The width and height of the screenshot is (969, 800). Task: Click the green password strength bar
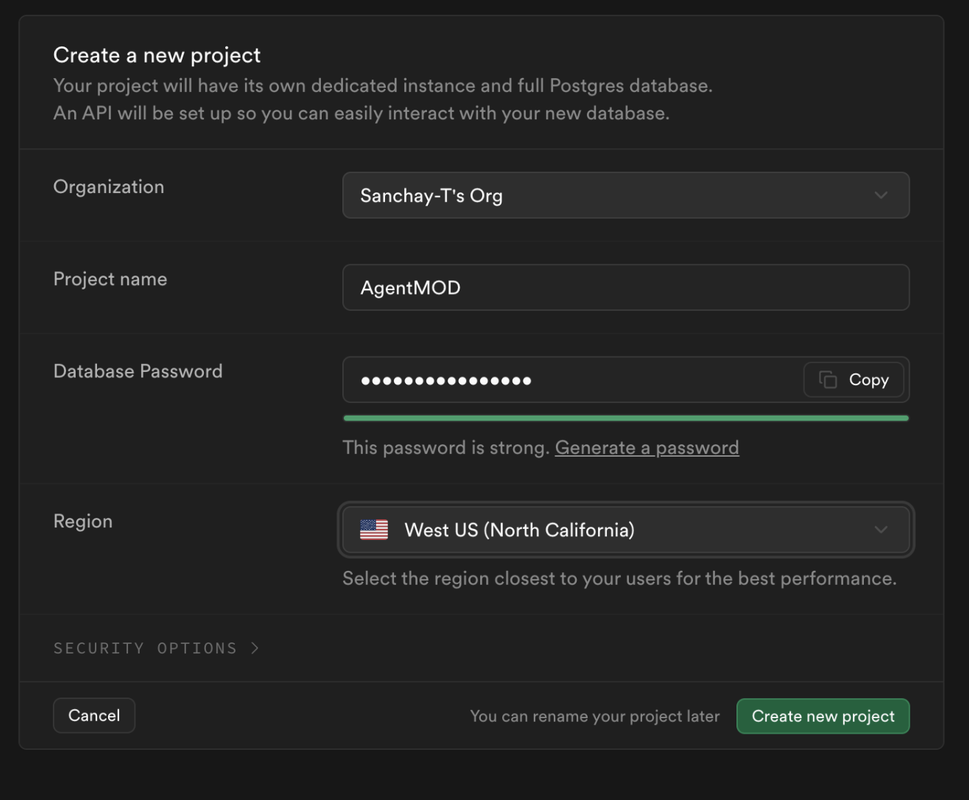[x=626, y=418]
